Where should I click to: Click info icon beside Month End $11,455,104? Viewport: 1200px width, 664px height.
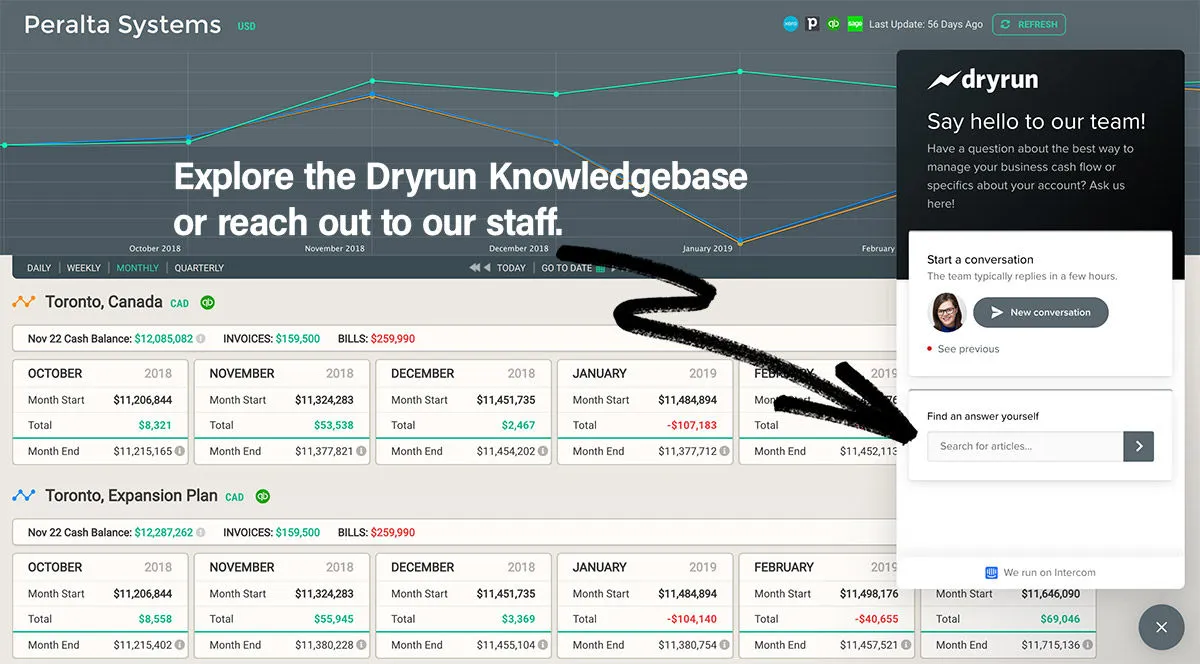point(543,645)
